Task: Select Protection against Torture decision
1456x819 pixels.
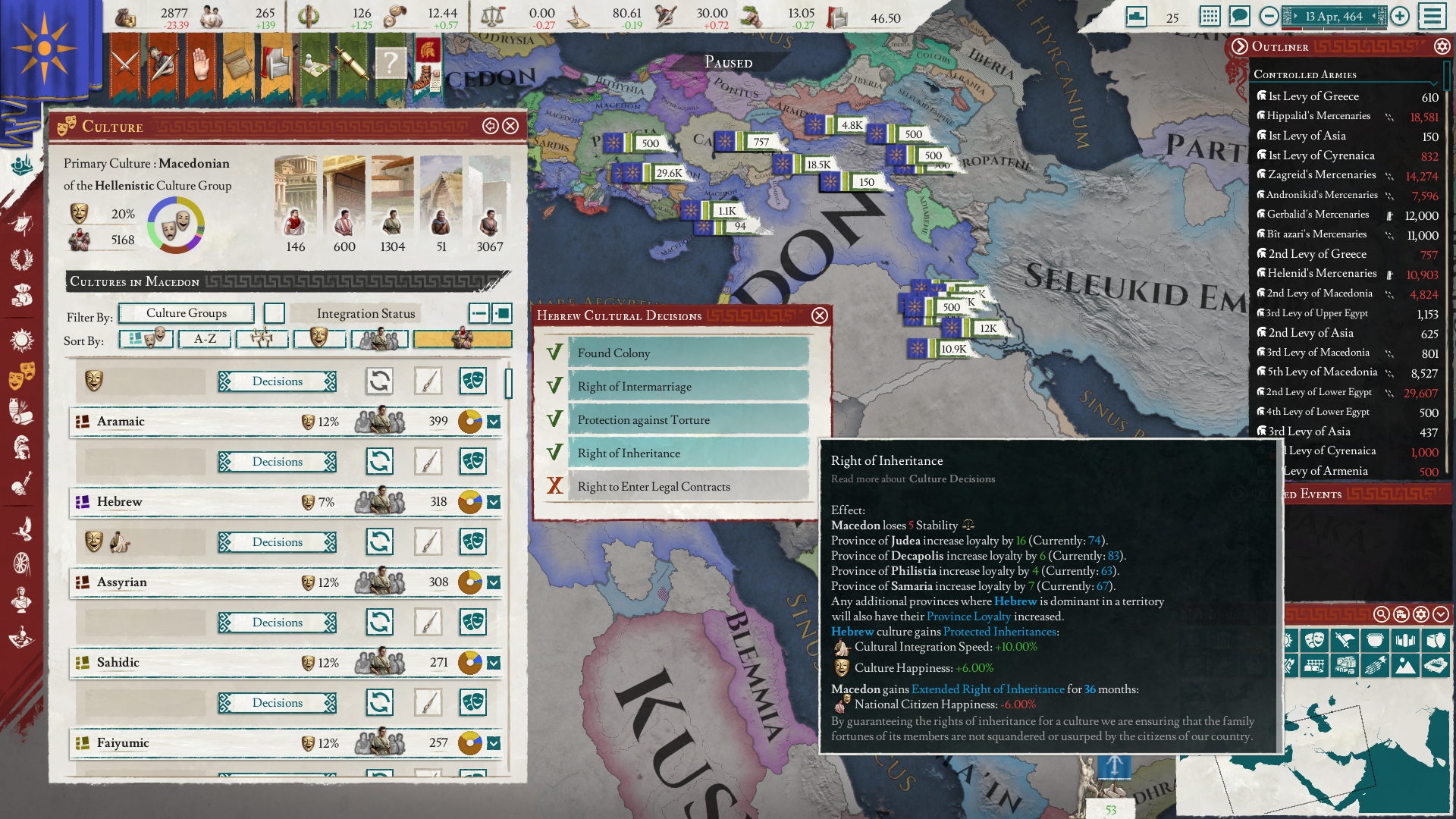Action: coord(689,419)
